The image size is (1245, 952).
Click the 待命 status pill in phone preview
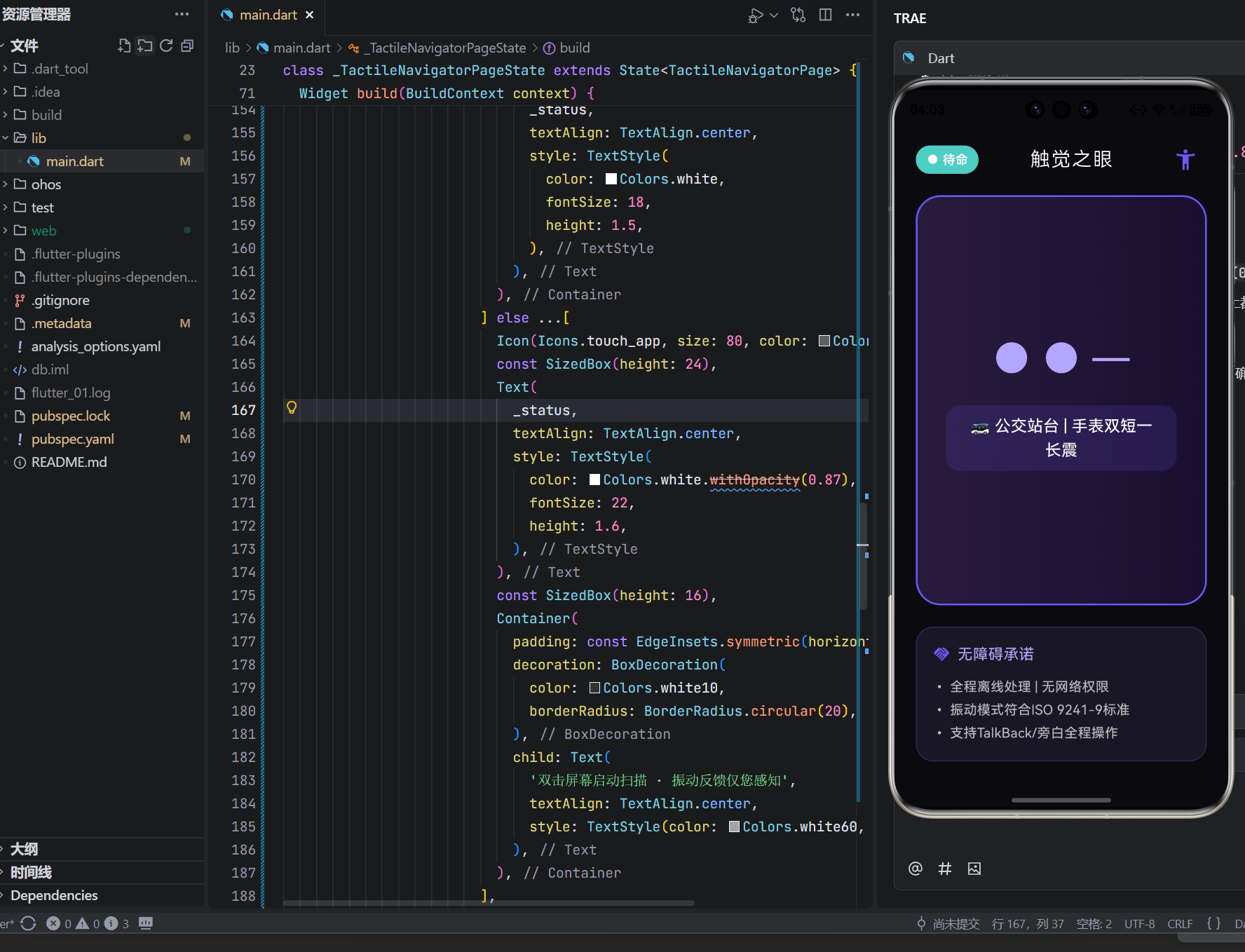[x=947, y=160]
